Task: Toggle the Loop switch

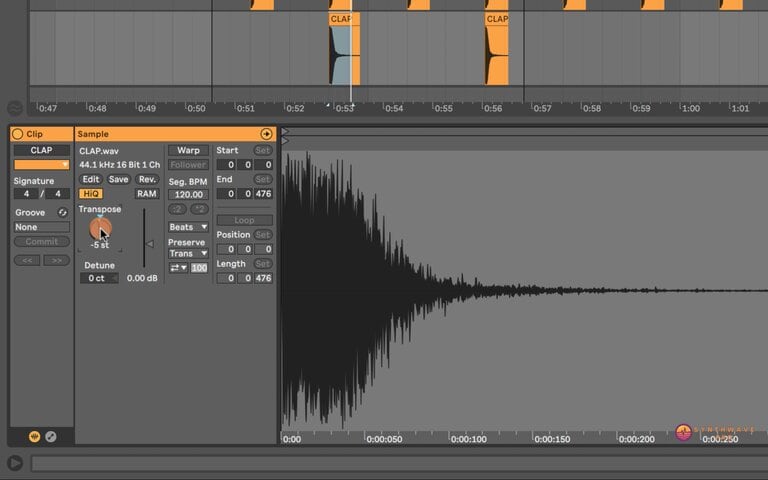Action: (244, 220)
